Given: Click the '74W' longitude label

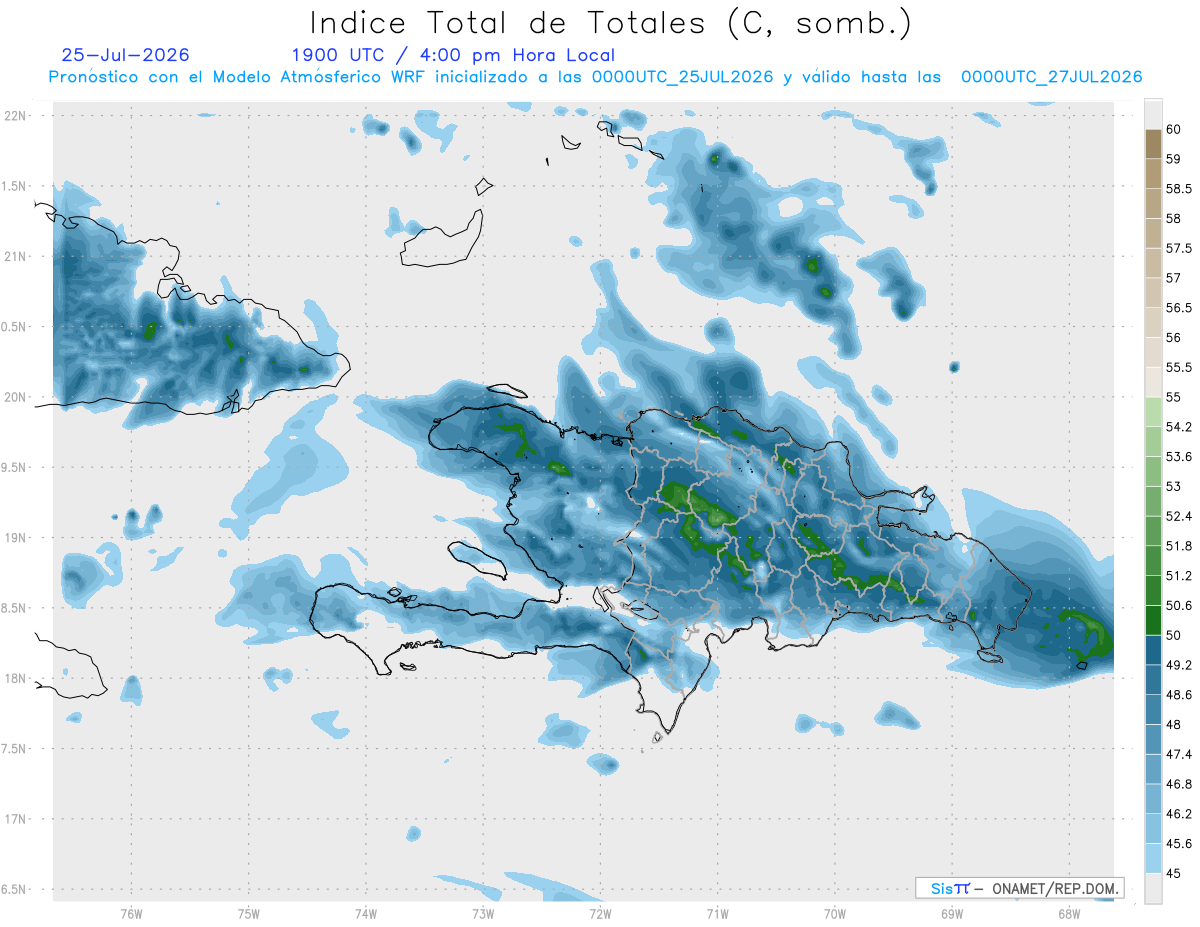Looking at the screenshot, I should 365,914.
